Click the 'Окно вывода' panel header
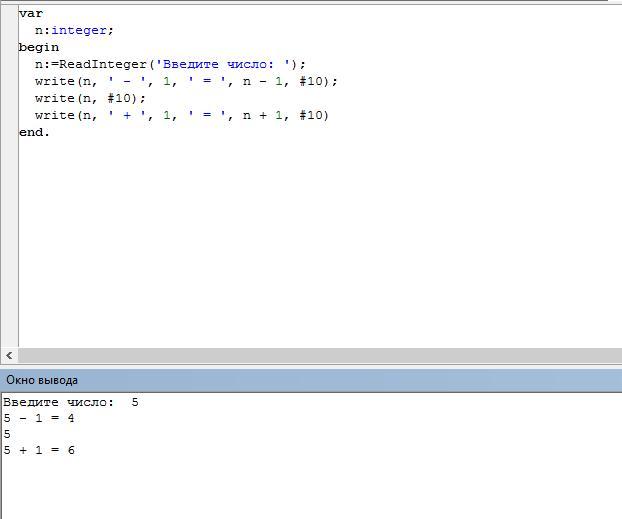 tap(311, 380)
